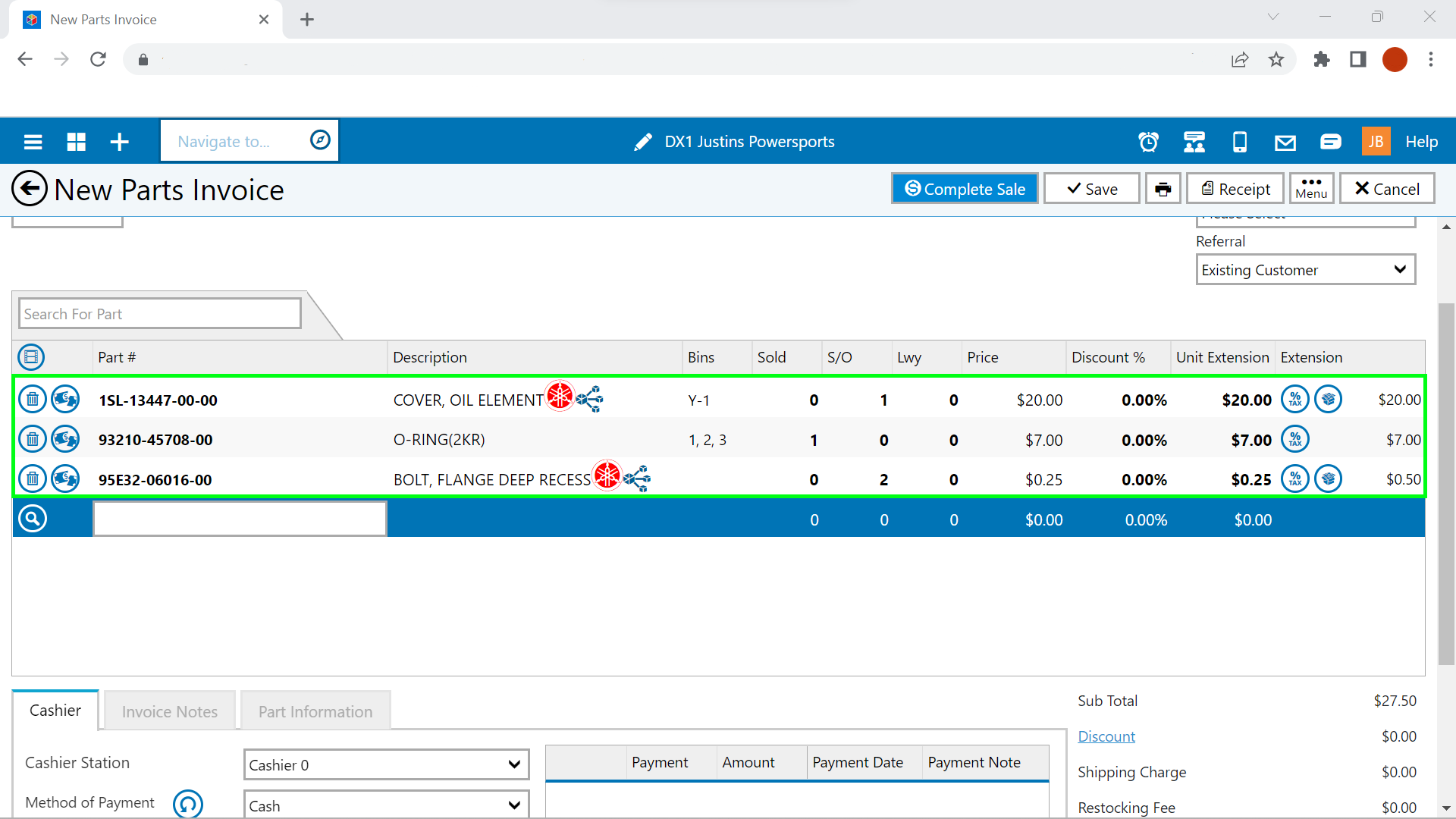The width and height of the screenshot is (1456, 819).
Task: Click the Discount link
Action: [1106, 736]
